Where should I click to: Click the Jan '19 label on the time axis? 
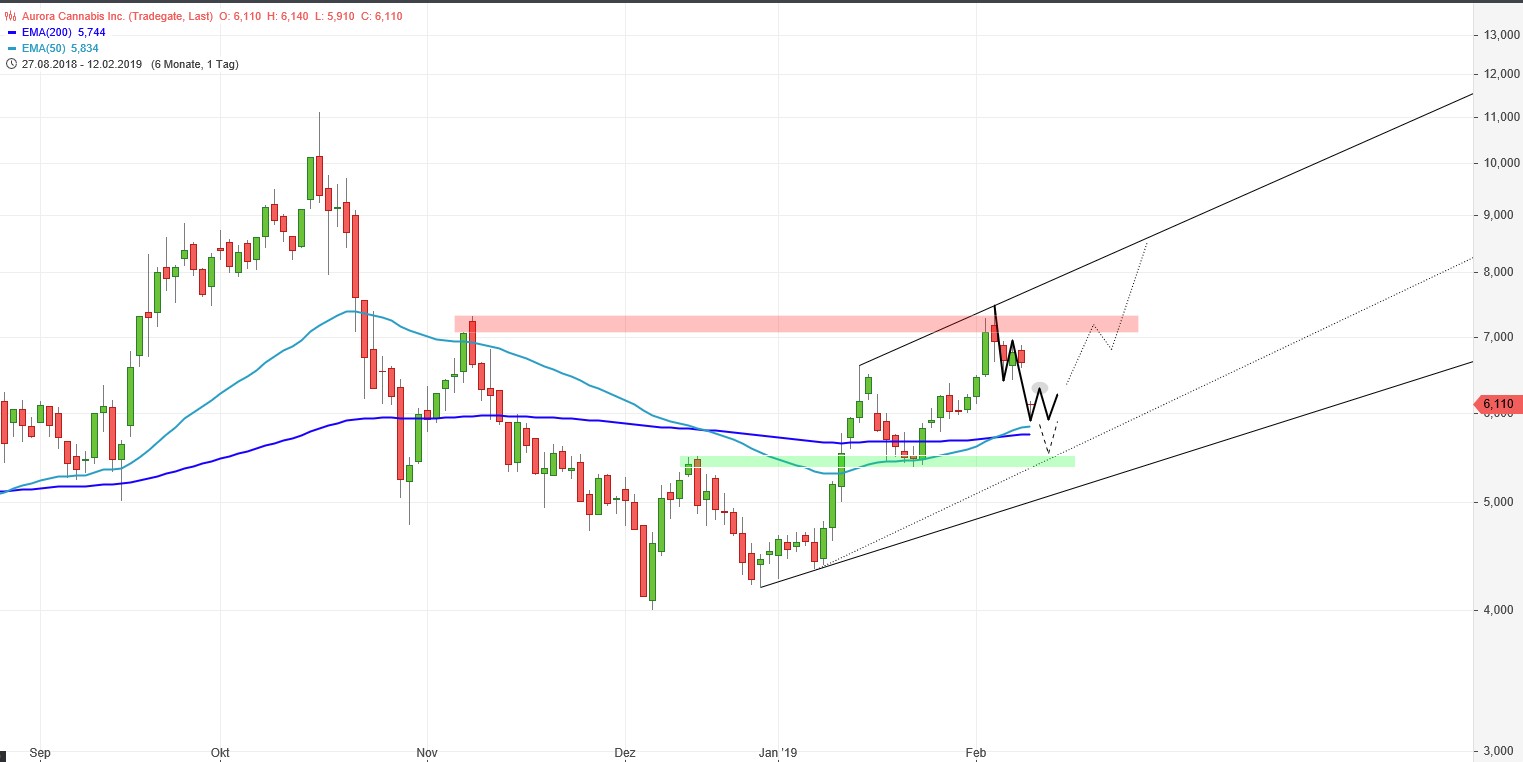tap(778, 752)
